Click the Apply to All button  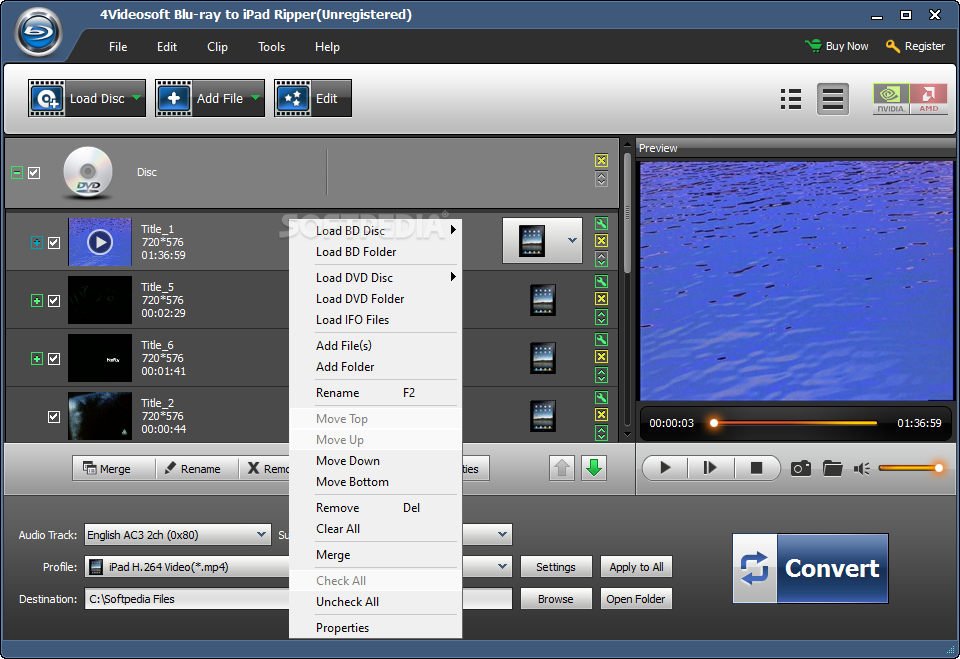636,567
